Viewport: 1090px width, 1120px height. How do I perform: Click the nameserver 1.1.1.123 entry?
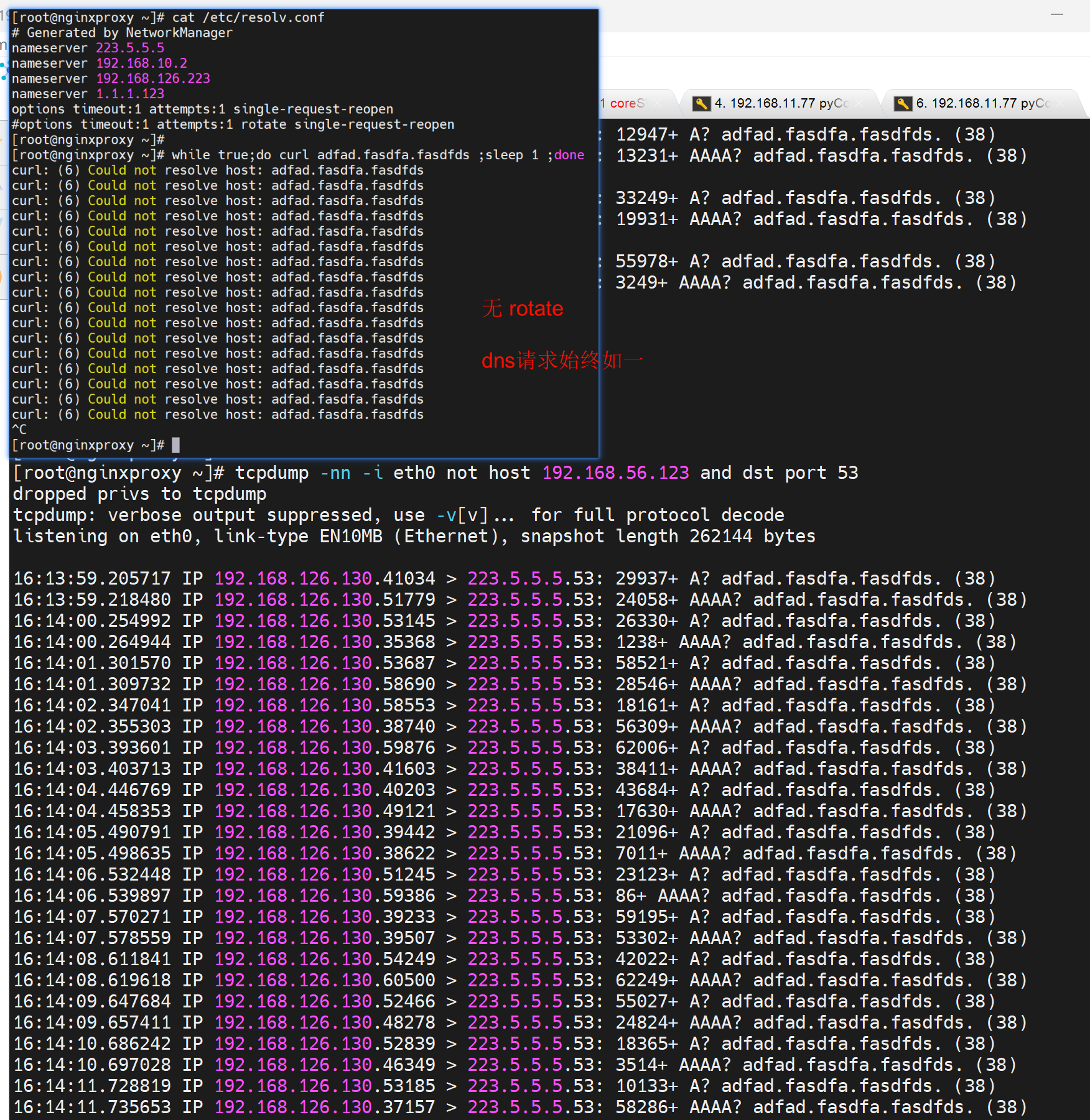pyautogui.click(x=88, y=94)
